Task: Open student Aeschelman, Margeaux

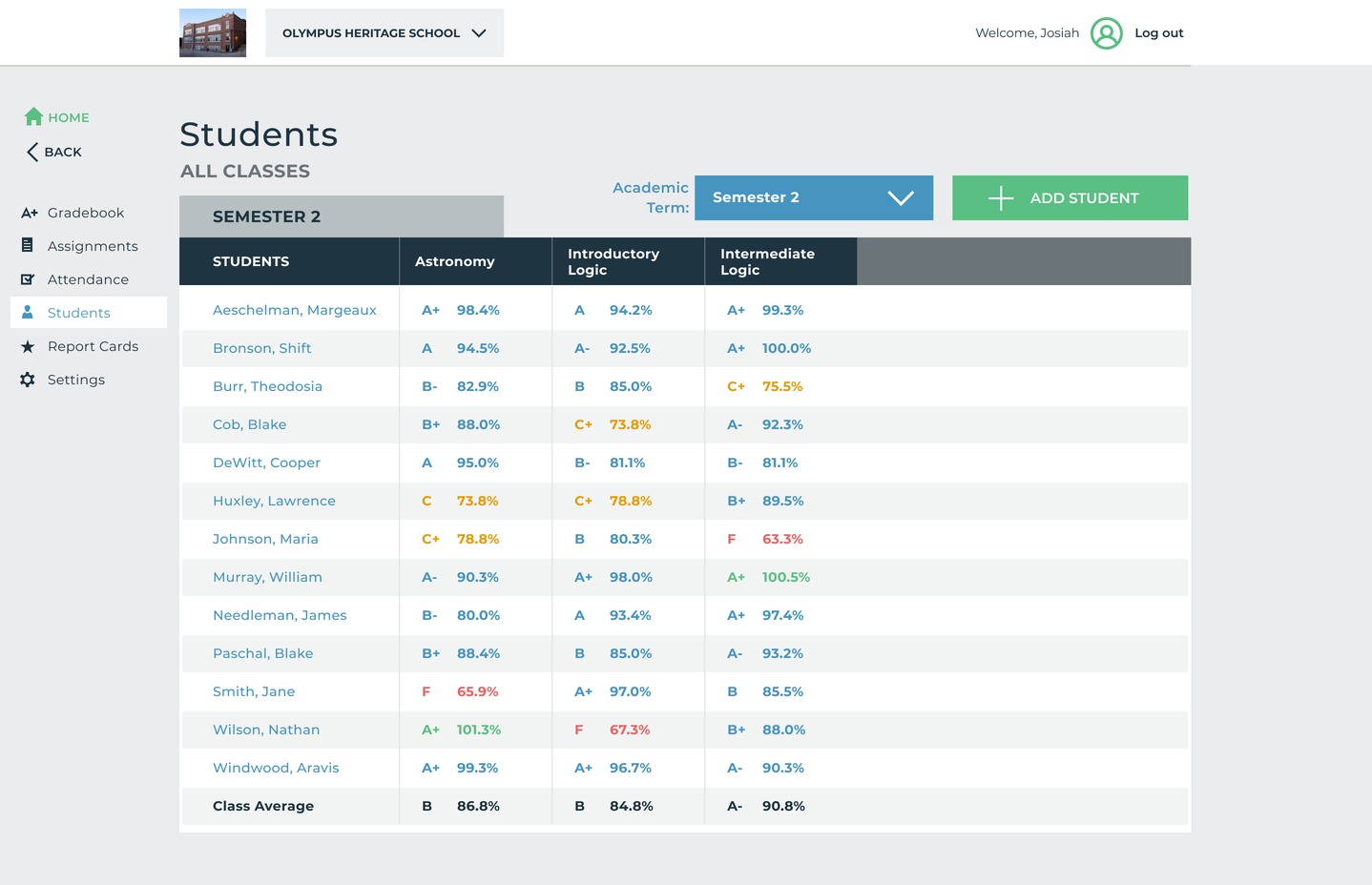Action: (x=294, y=310)
